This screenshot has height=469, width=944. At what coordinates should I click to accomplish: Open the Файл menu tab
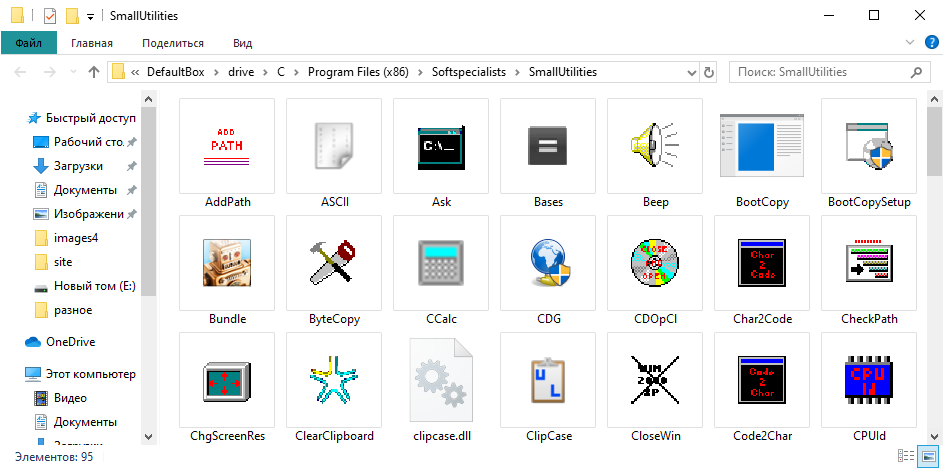pyautogui.click(x=29, y=43)
